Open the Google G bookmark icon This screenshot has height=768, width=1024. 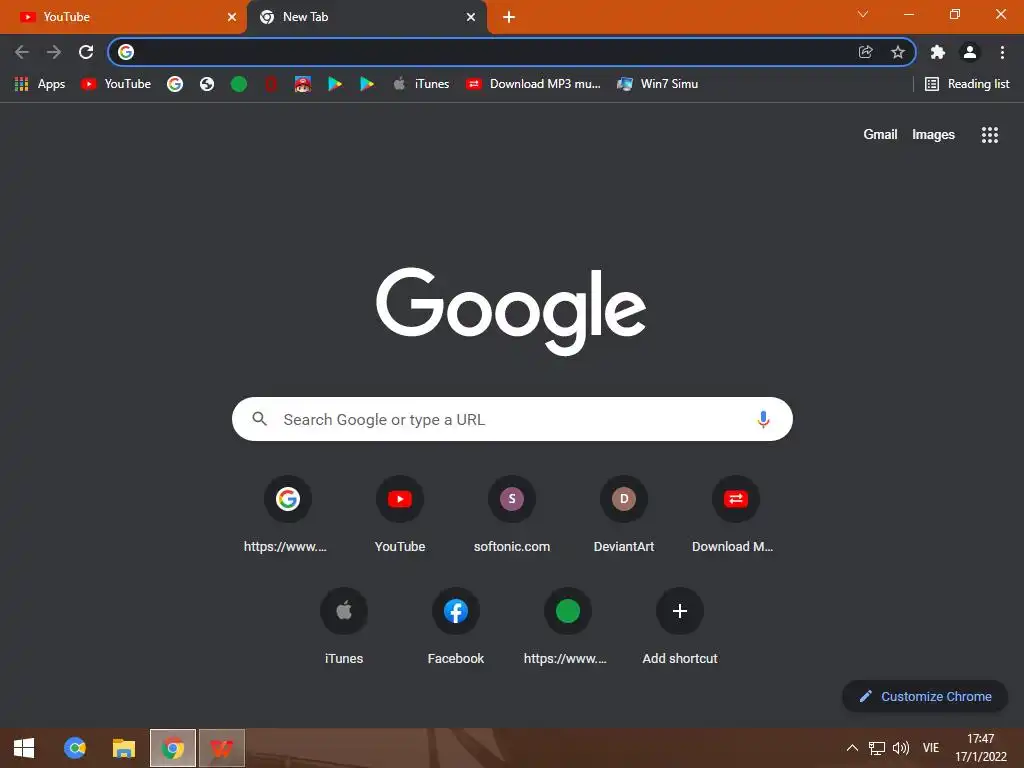[x=175, y=84]
